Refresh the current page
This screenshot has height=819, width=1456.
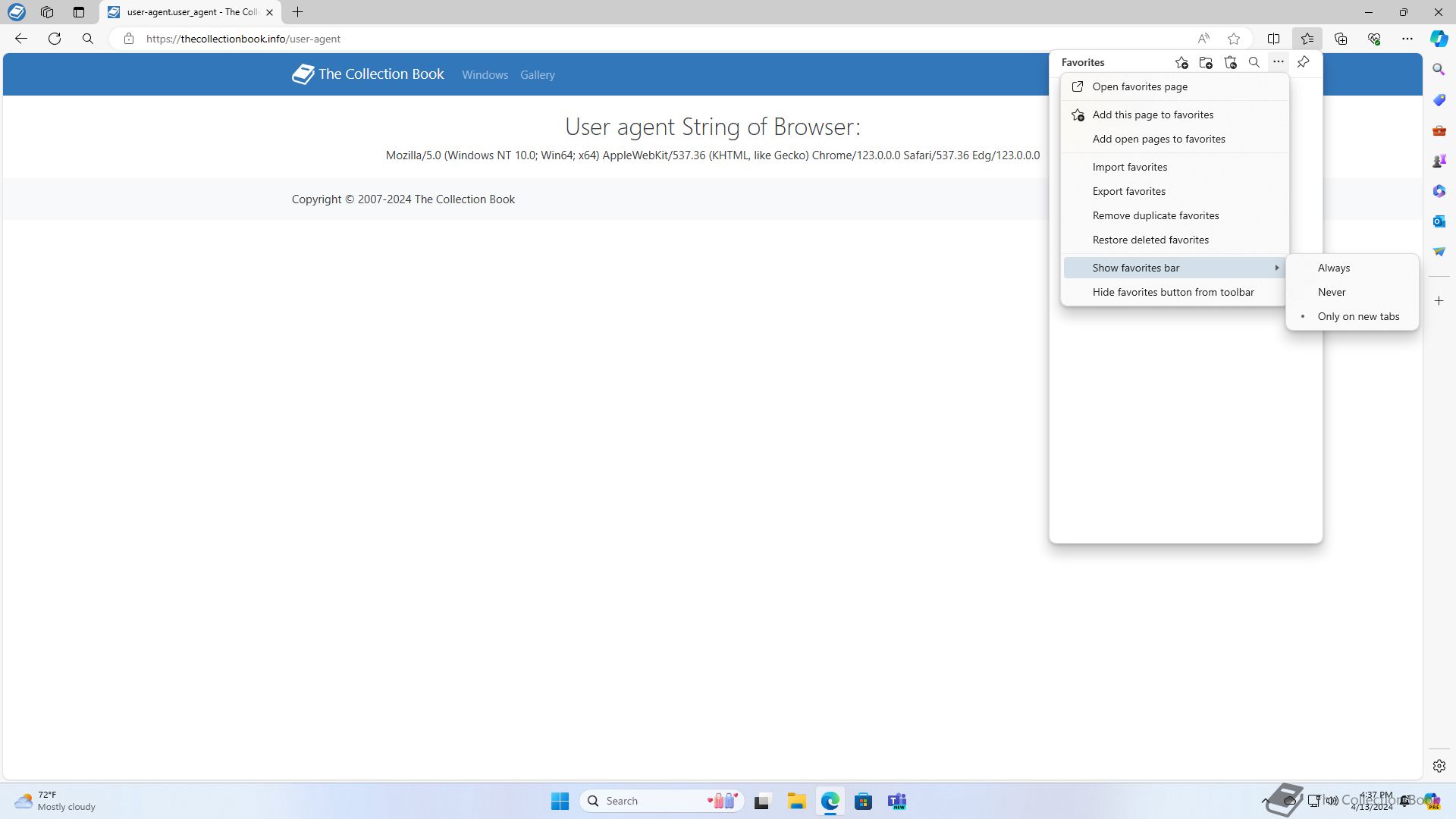55,39
